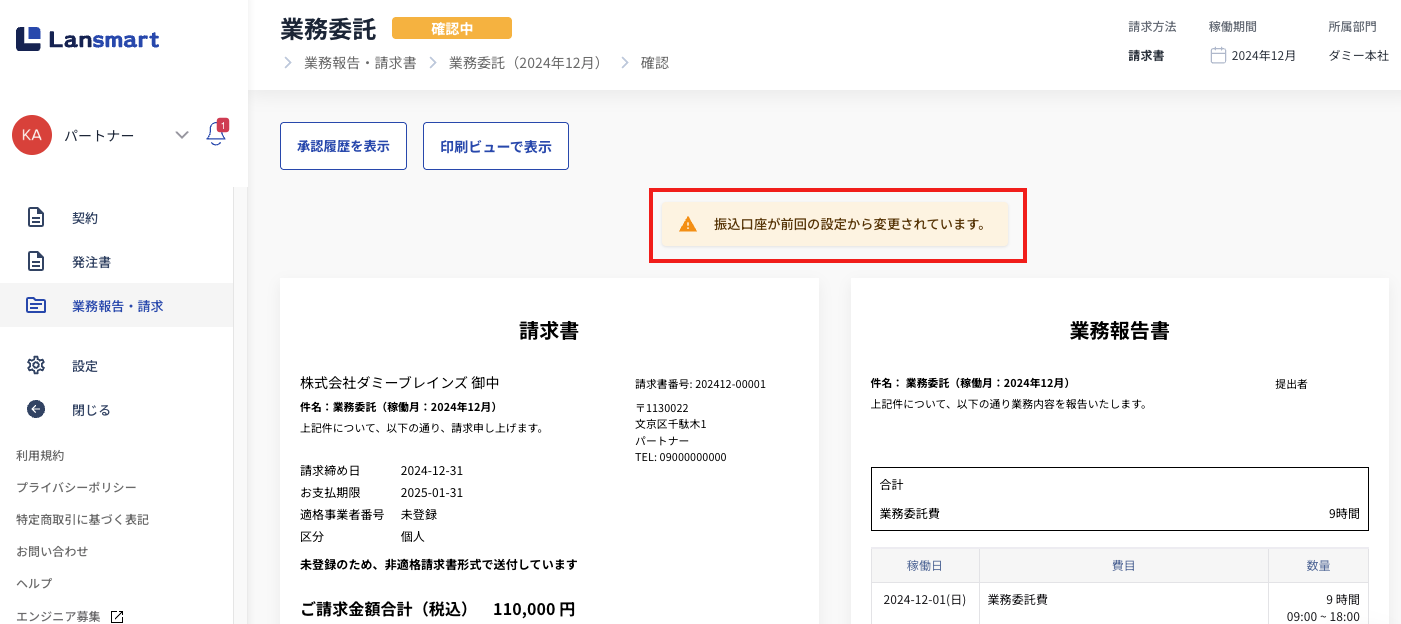Open the notification bell
The image size is (1401, 624).
216,134
